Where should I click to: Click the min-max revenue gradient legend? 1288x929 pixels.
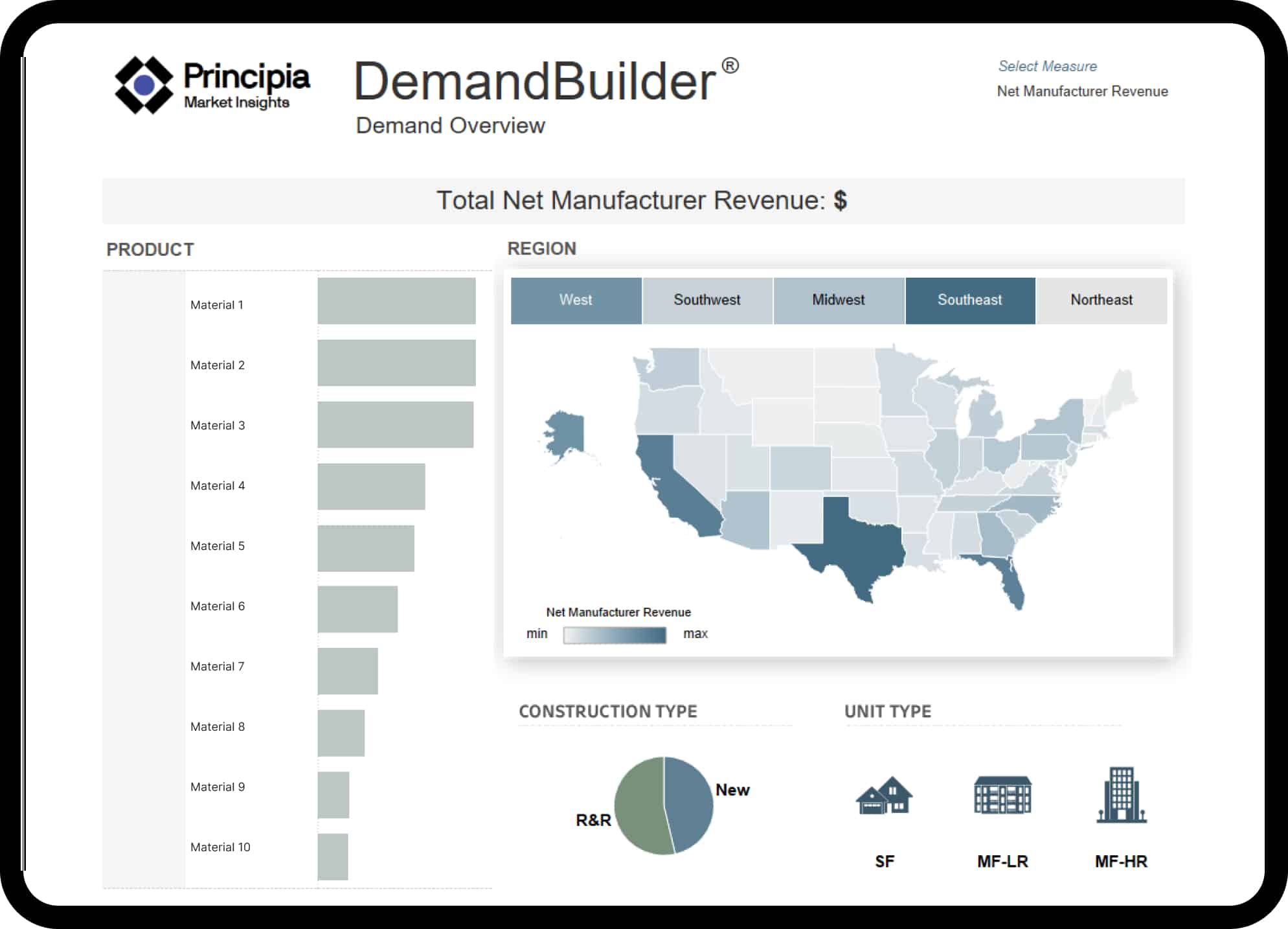click(614, 634)
